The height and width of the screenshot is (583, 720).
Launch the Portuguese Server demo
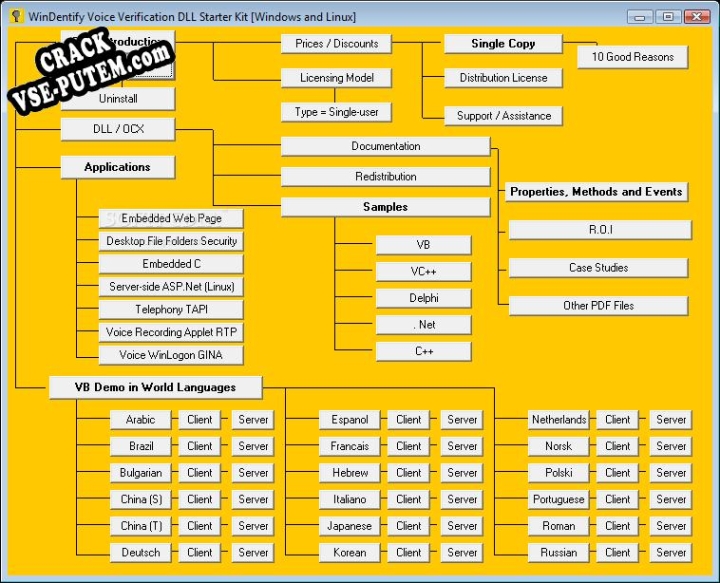coord(671,500)
